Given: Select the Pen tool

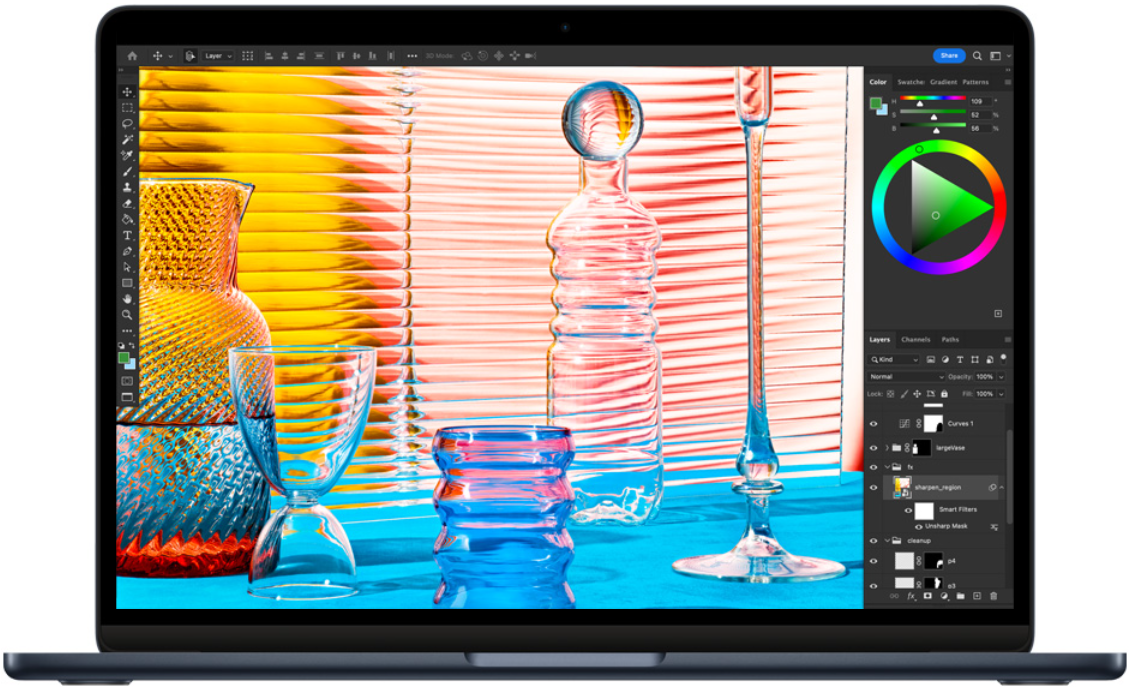Looking at the screenshot, I should tap(127, 251).
